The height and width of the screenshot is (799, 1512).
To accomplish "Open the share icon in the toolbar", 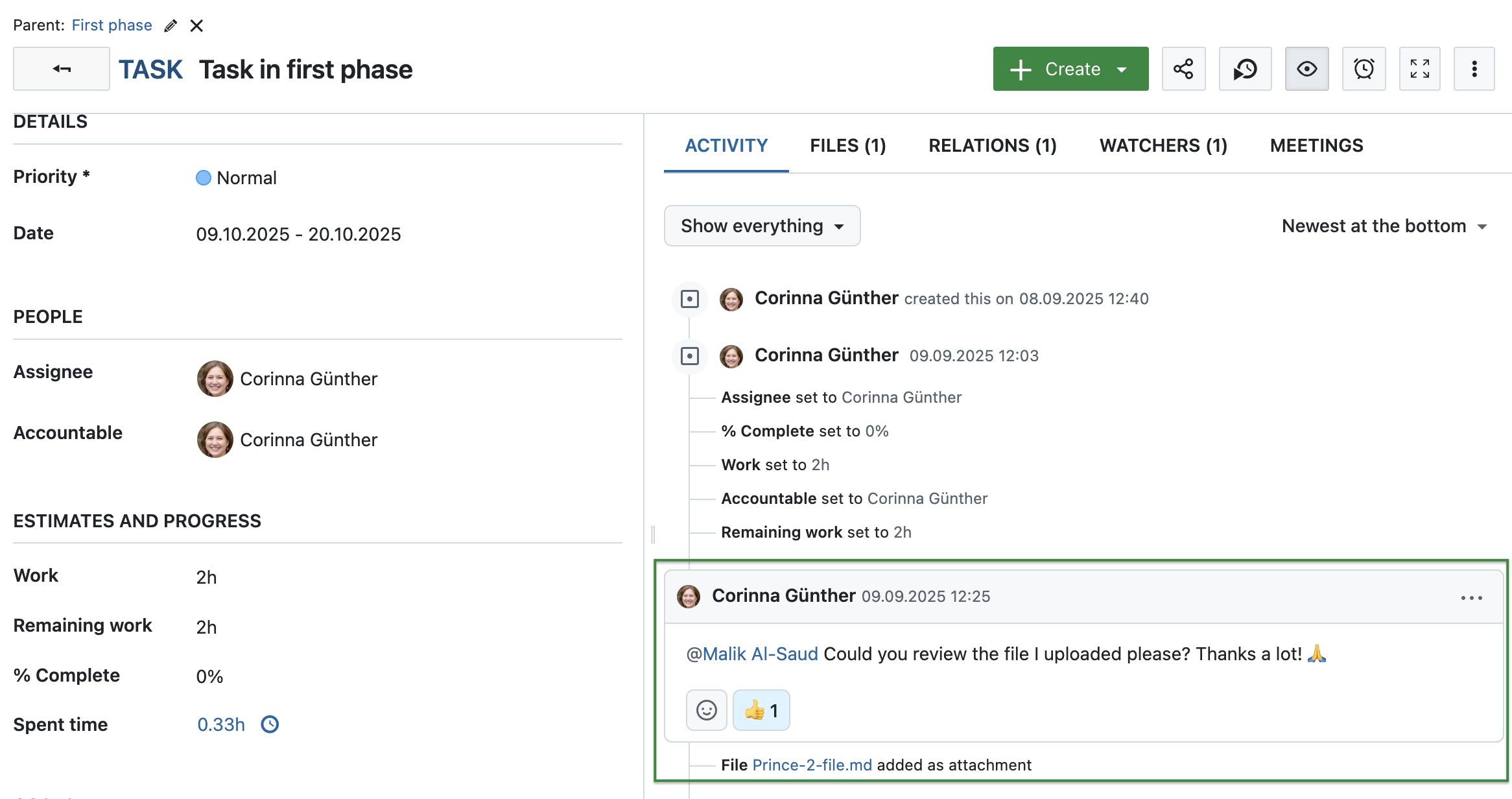I will pos(1183,68).
